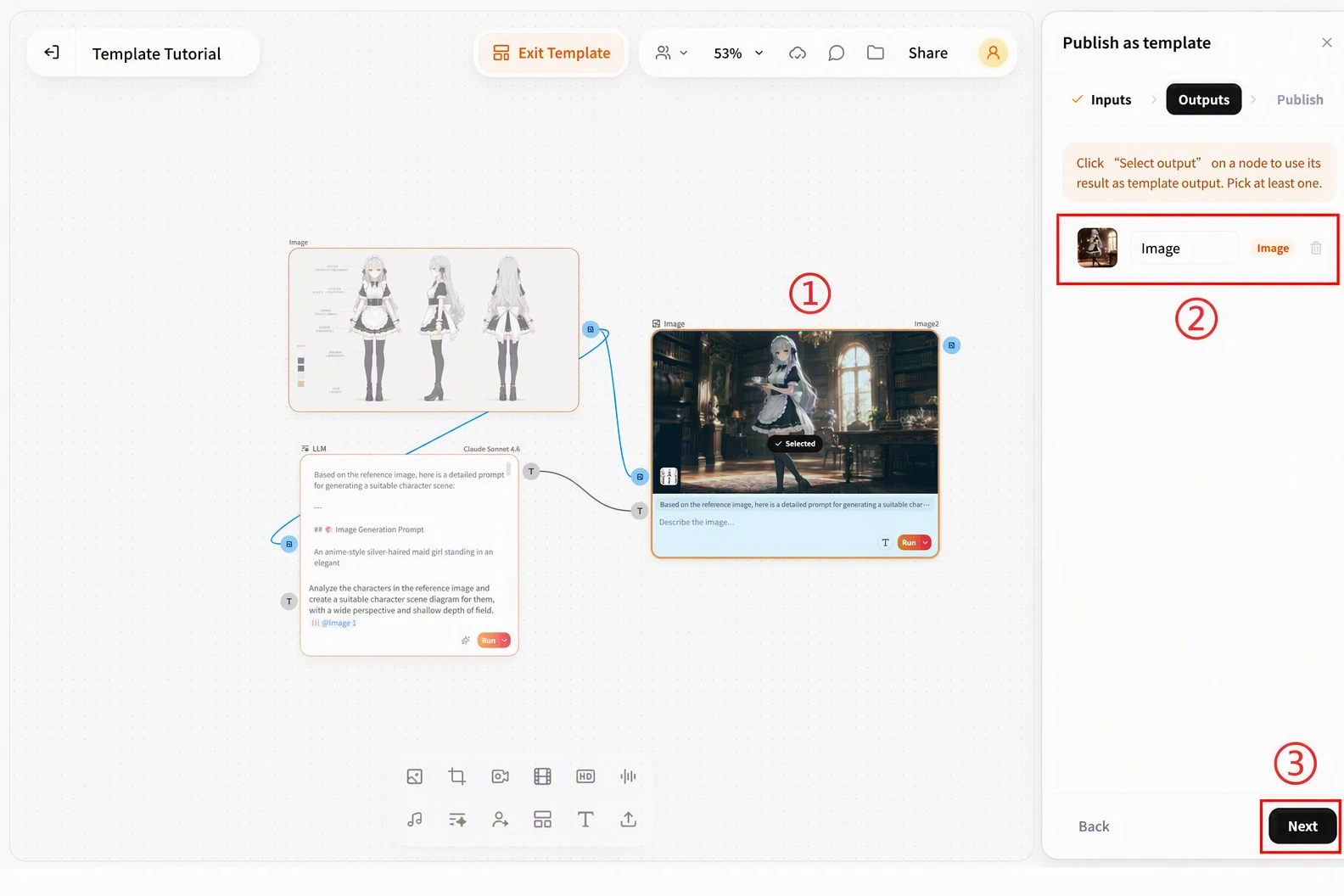1344x896 pixels.
Task: Click the template layout icon in bottom toolbar
Action: pos(542,819)
